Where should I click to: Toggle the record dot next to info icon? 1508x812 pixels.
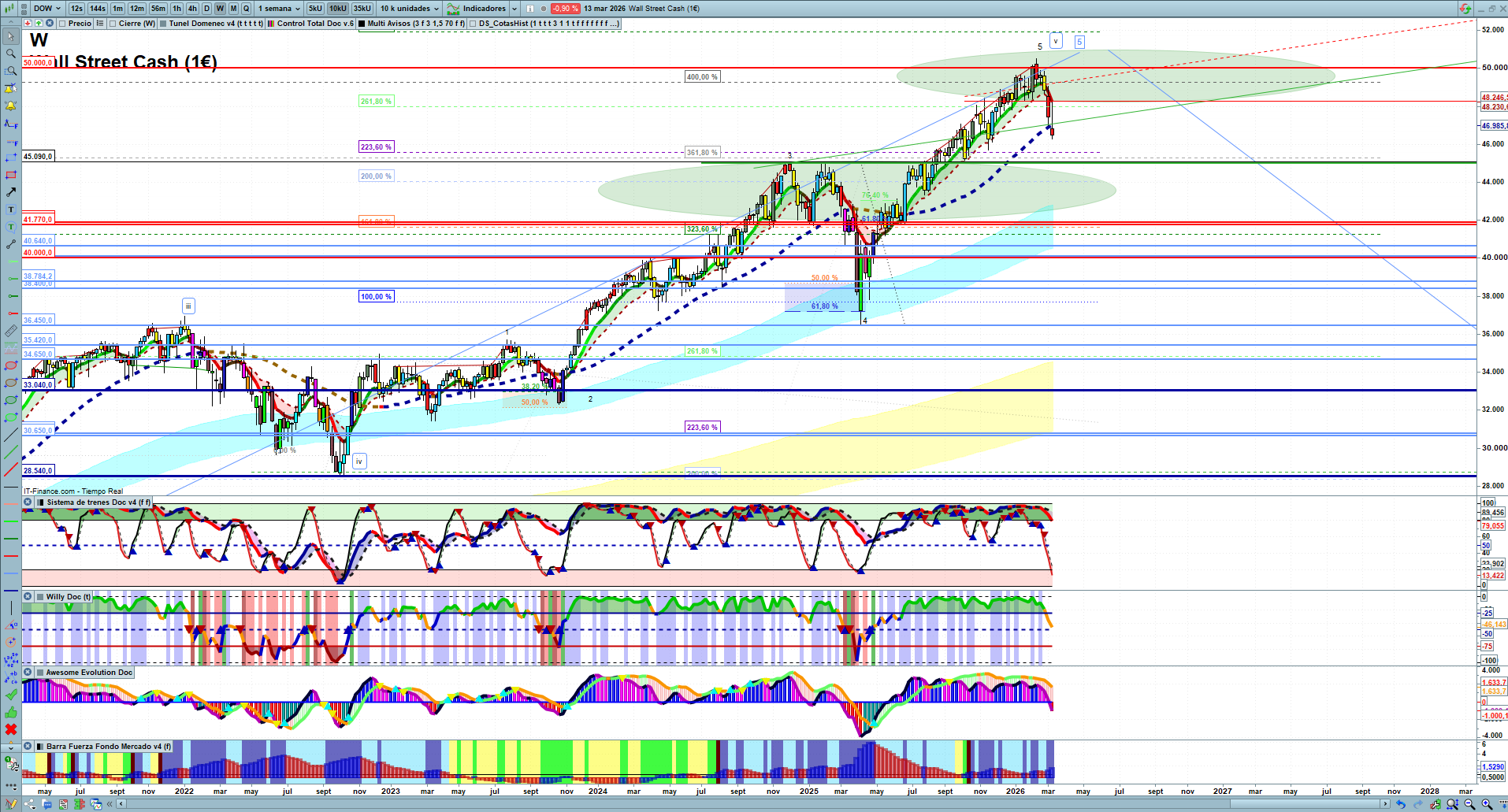point(544,9)
